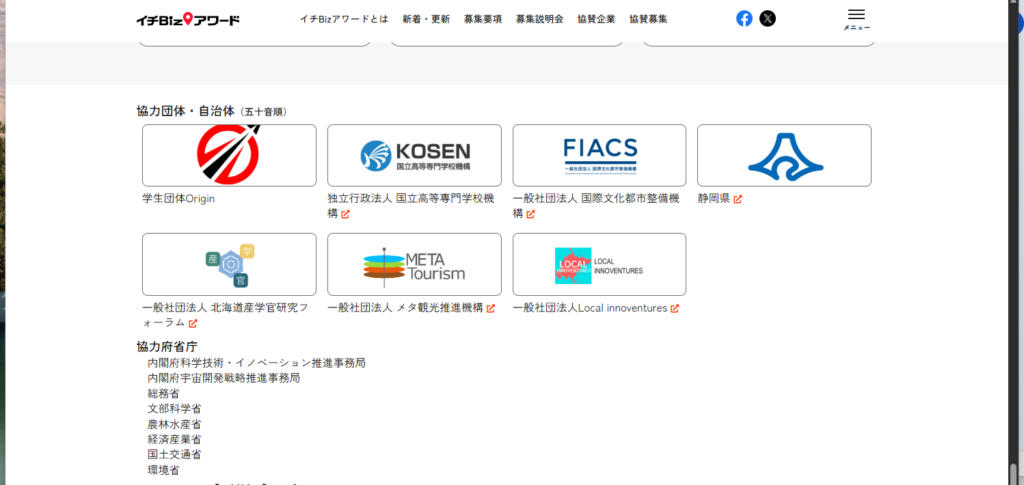Click the 総務省 list entry

pos(163,394)
